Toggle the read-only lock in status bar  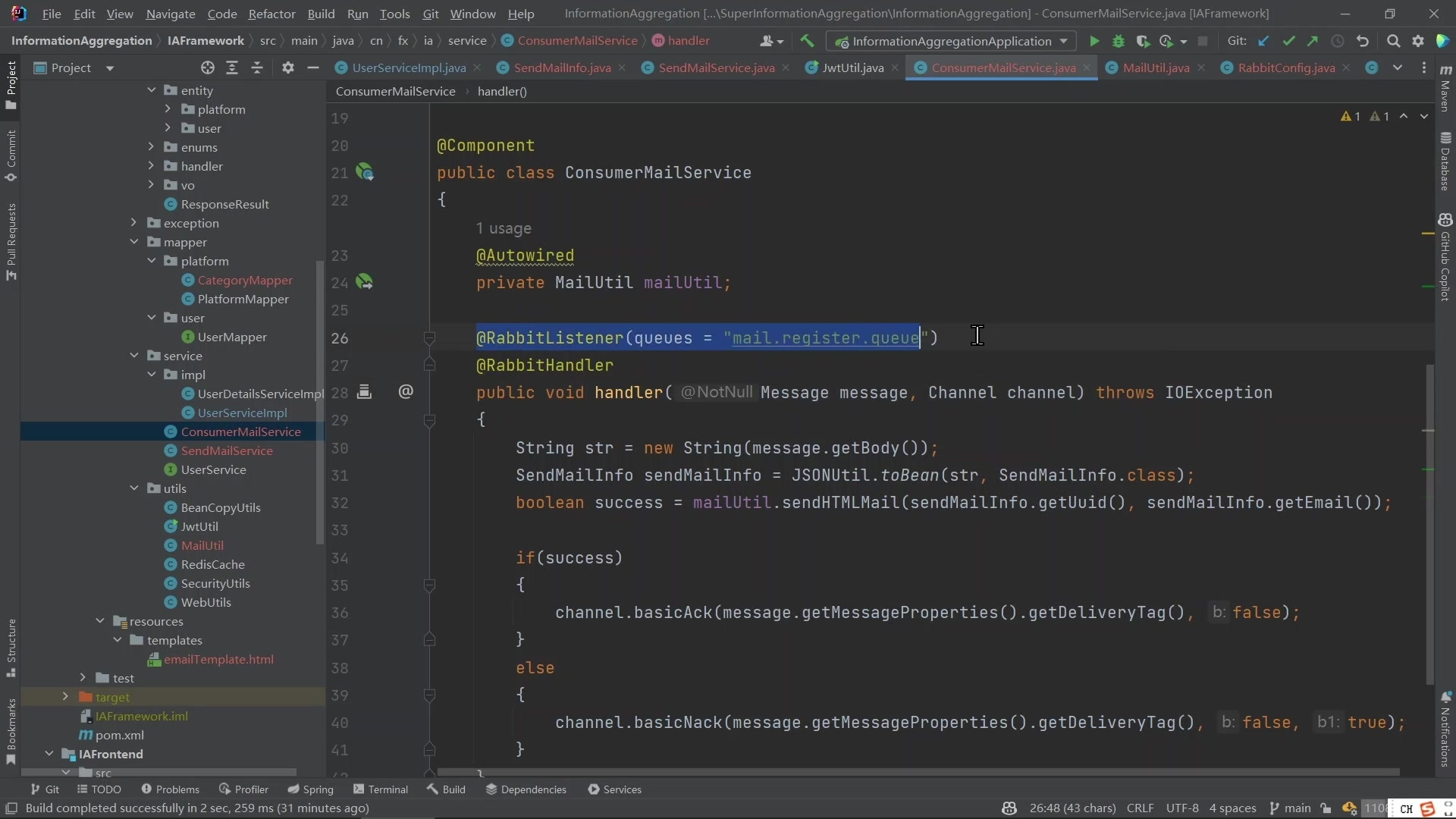pos(1326,808)
